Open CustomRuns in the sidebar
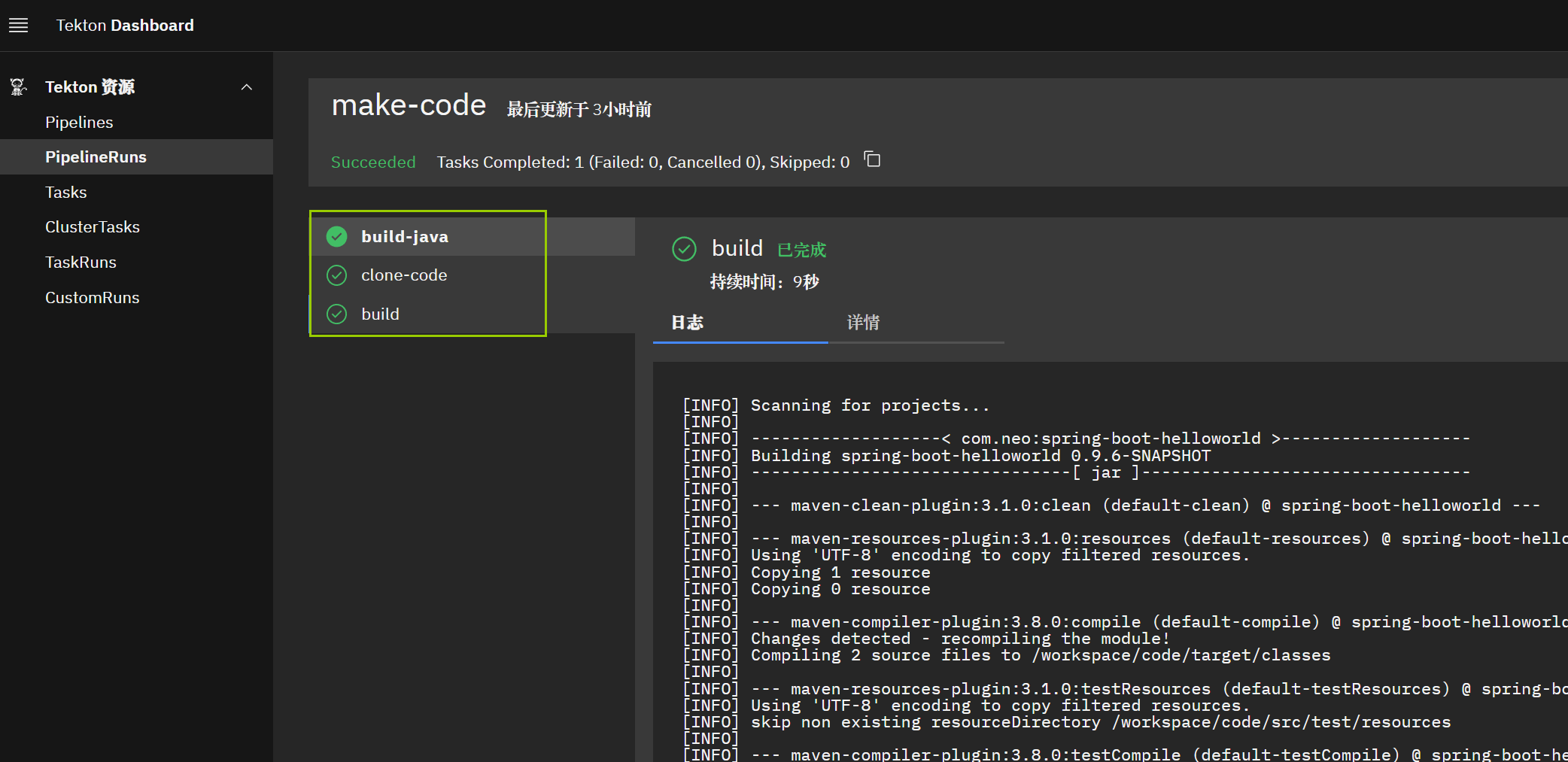Image resolution: width=1568 pixels, height=762 pixels. tap(136, 297)
